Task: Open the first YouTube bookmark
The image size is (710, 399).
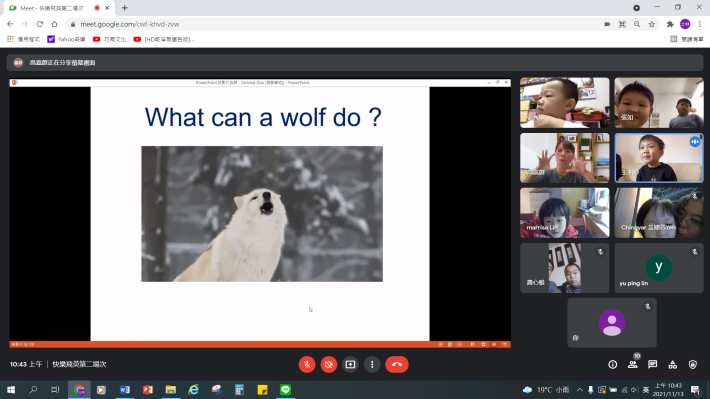Action: point(110,39)
